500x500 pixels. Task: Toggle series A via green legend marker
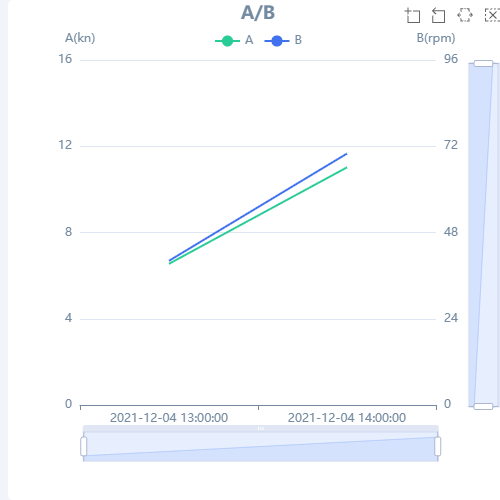pos(227,41)
